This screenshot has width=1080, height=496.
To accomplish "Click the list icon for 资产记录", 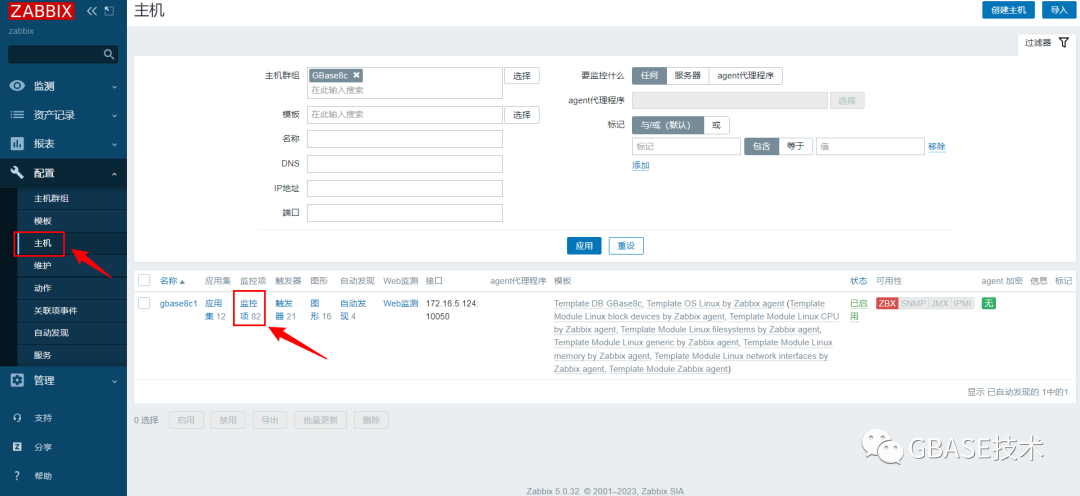I will coord(17,115).
